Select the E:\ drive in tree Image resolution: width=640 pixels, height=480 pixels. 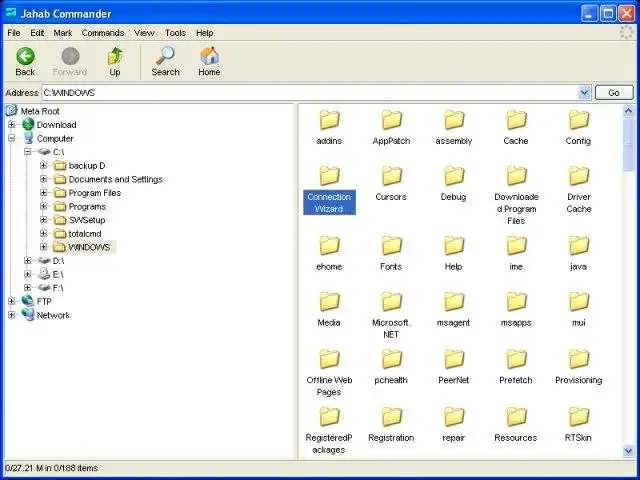pyautogui.click(x=58, y=274)
